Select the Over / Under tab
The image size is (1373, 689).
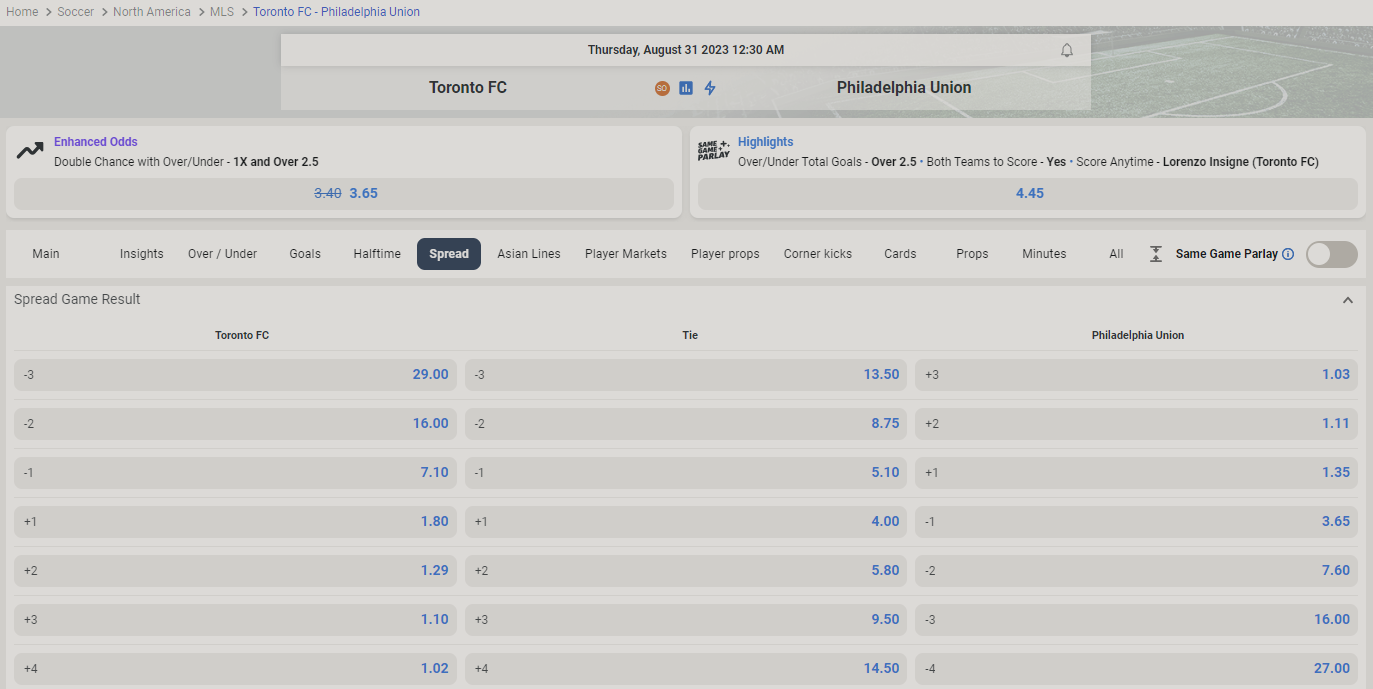(x=223, y=254)
